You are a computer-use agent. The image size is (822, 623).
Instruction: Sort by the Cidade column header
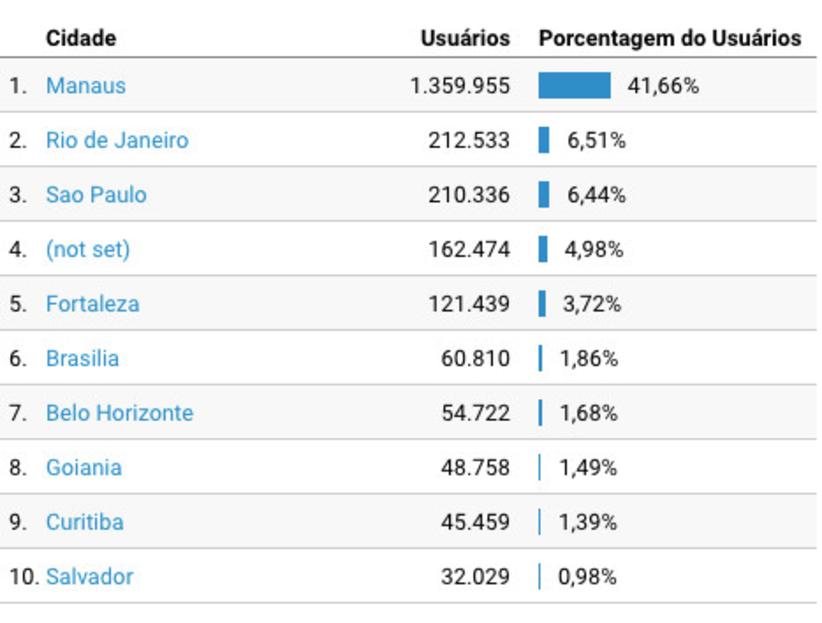pos(81,38)
